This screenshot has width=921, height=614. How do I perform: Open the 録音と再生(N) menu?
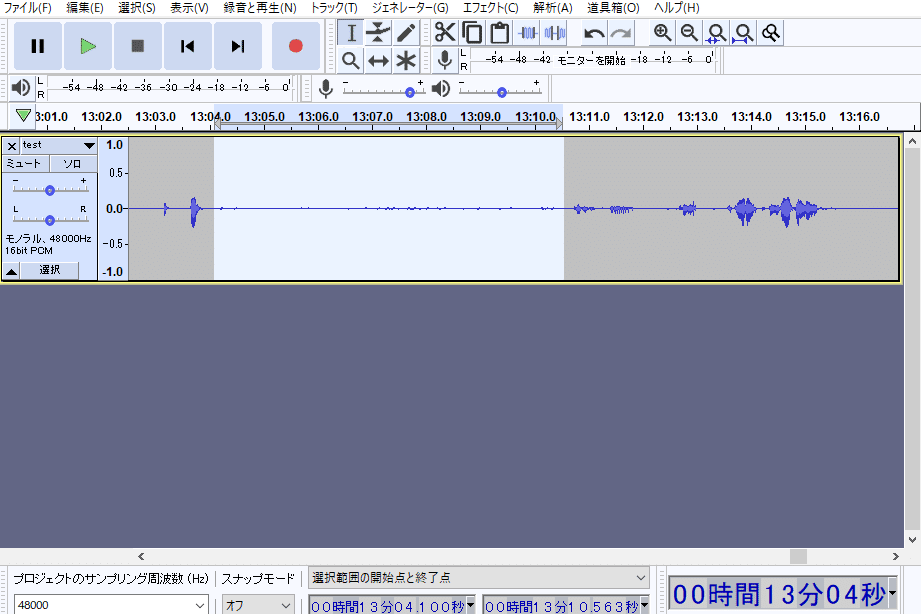point(260,8)
